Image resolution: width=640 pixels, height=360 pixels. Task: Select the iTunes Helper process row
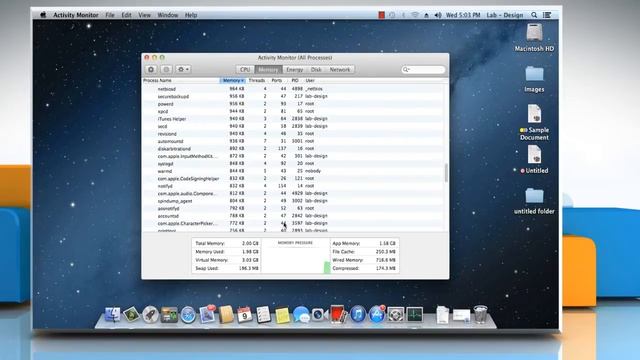293,119
